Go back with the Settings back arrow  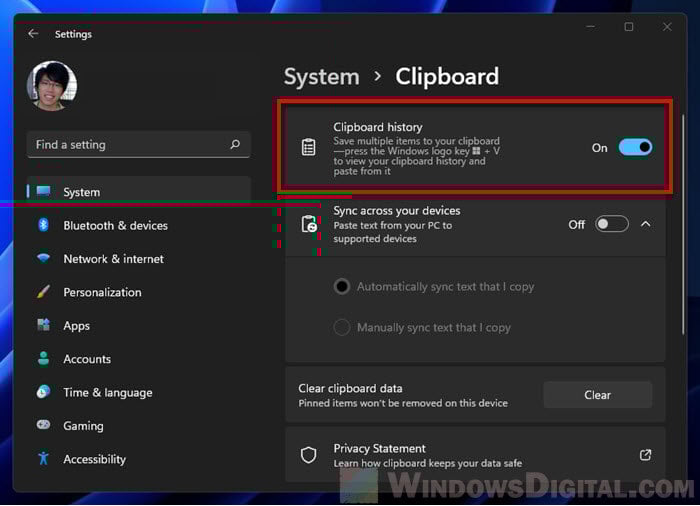pyautogui.click(x=33, y=34)
